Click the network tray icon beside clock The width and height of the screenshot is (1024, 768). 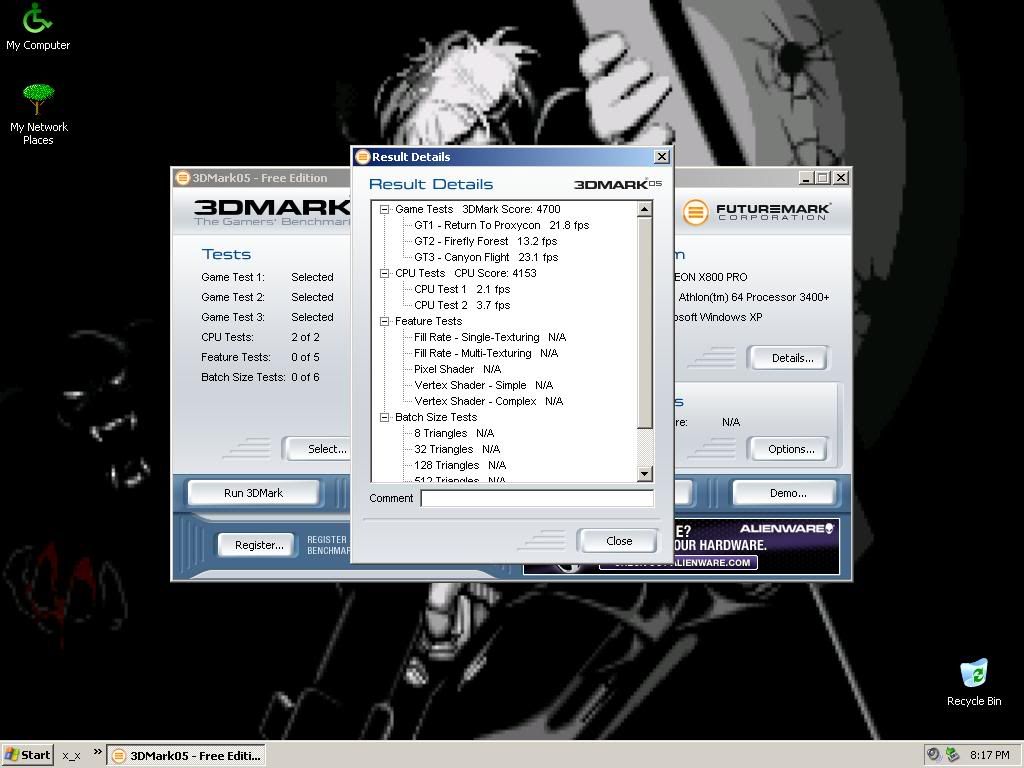coord(952,755)
